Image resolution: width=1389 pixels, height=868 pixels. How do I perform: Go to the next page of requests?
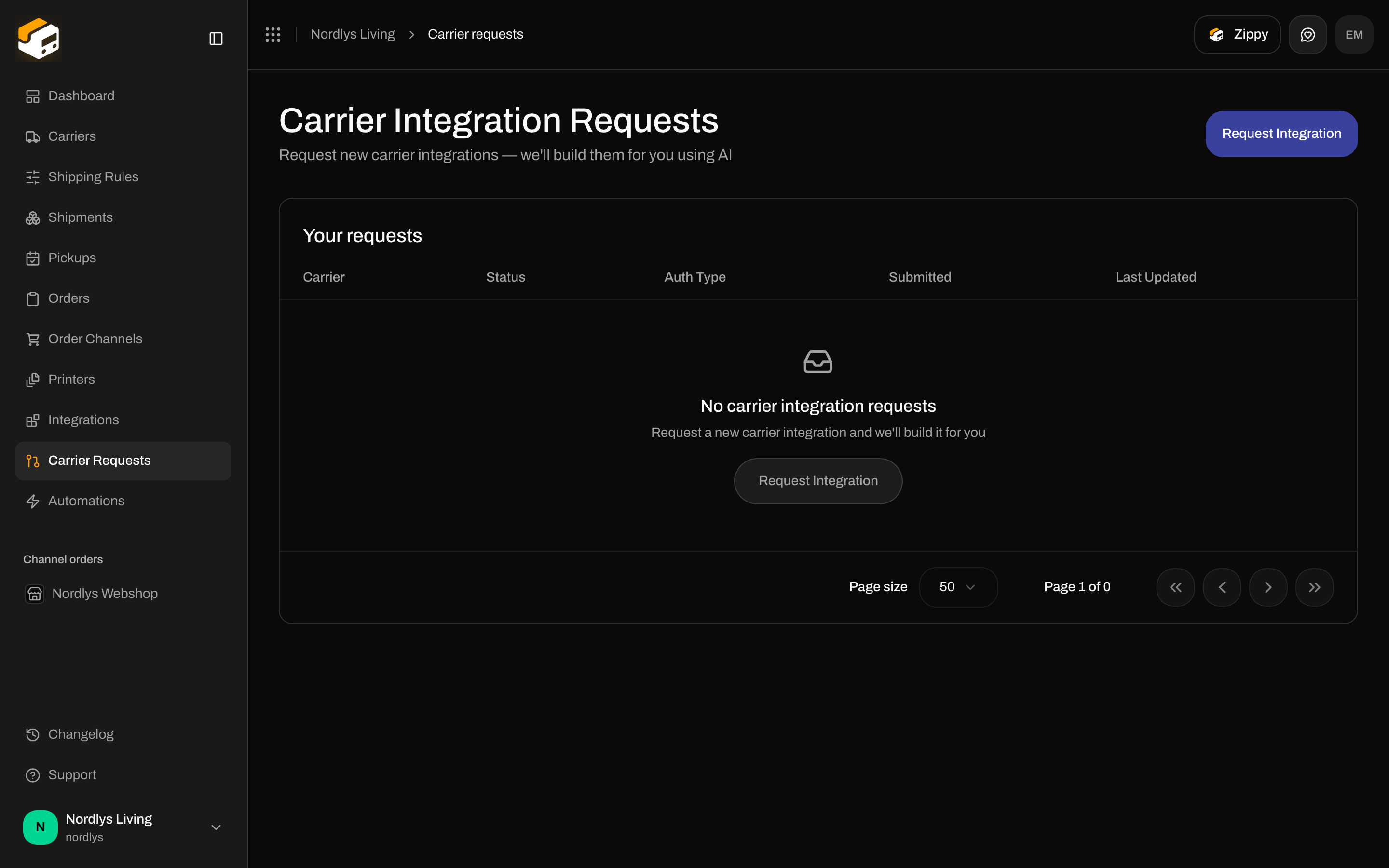1268,587
